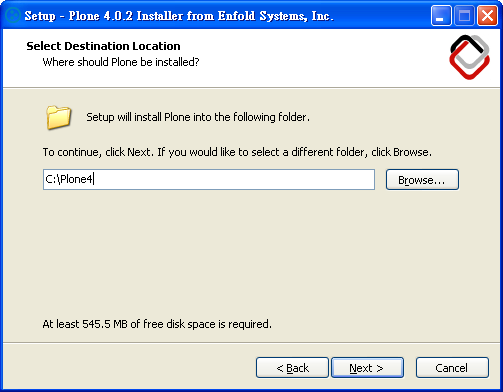The height and width of the screenshot is (392, 503).
Task: Open the Setup system menu icon in title bar
Action: pyautogui.click(x=13, y=16)
